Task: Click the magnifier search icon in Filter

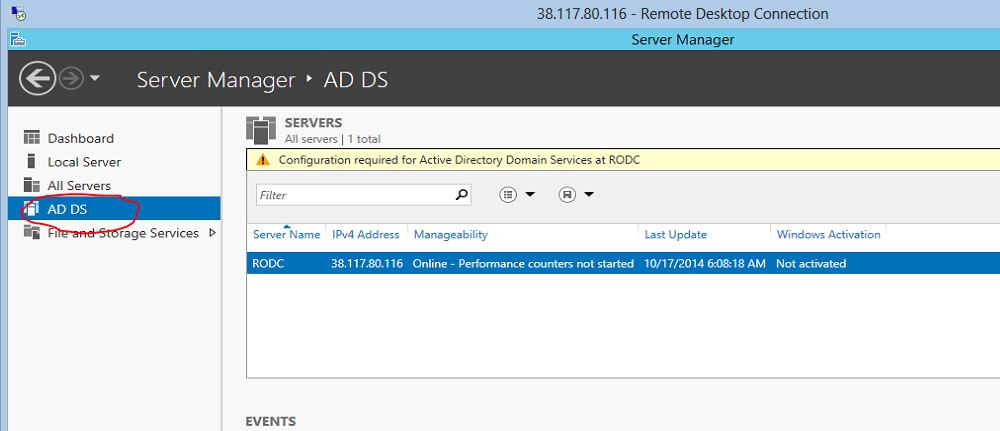Action: (x=462, y=195)
